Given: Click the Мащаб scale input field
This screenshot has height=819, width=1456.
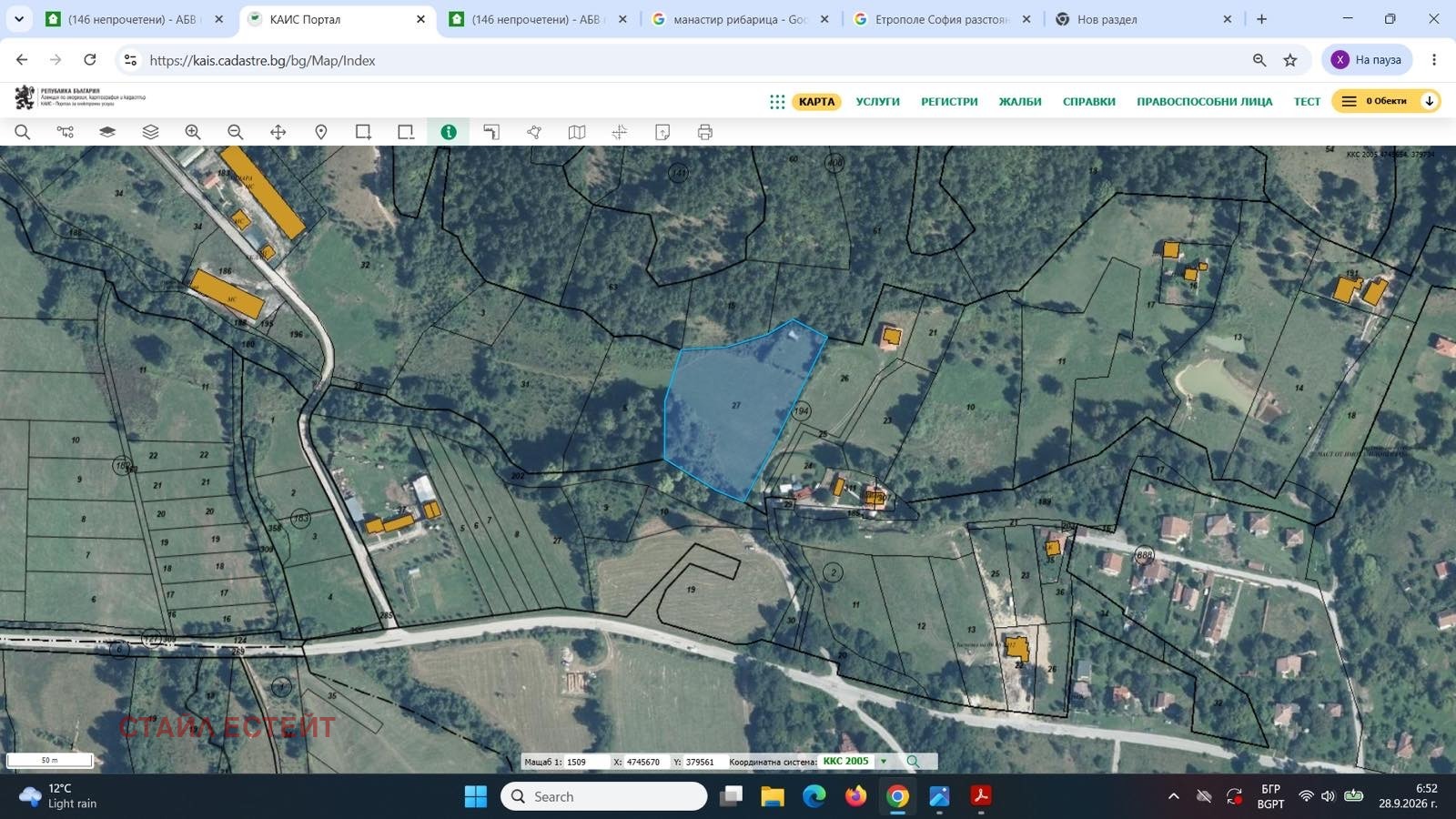Looking at the screenshot, I should 586,762.
